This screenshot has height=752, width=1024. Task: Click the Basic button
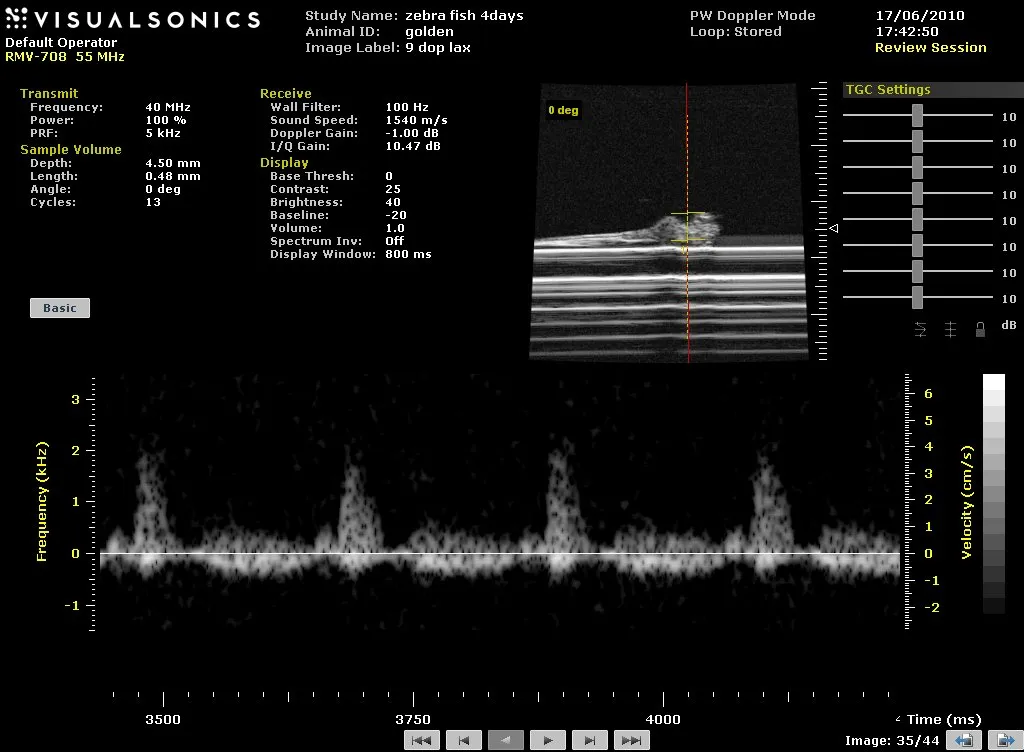60,308
